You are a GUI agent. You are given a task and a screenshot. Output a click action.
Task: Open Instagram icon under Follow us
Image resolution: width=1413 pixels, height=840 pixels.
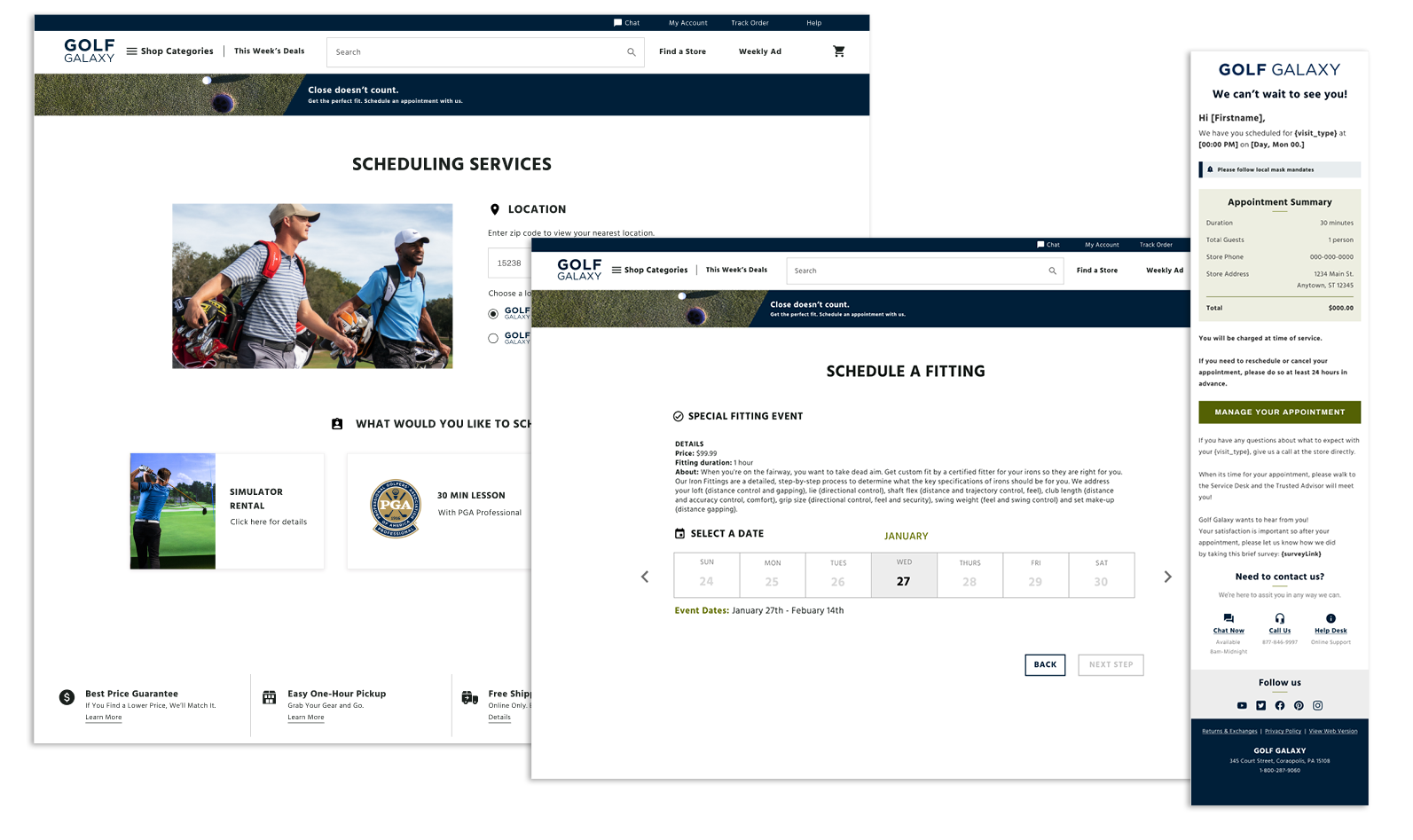(1318, 706)
